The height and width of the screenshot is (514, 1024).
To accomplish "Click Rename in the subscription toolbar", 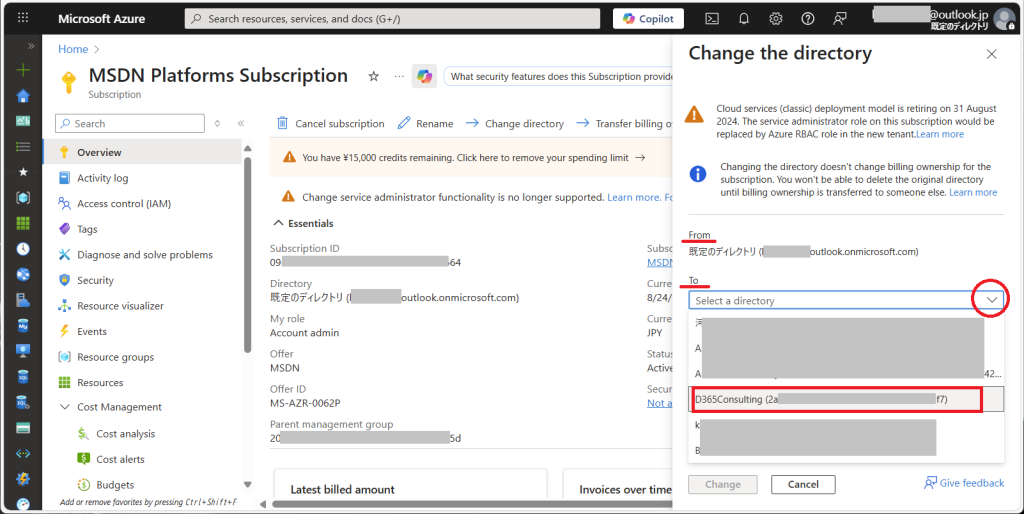I will 425,124.
